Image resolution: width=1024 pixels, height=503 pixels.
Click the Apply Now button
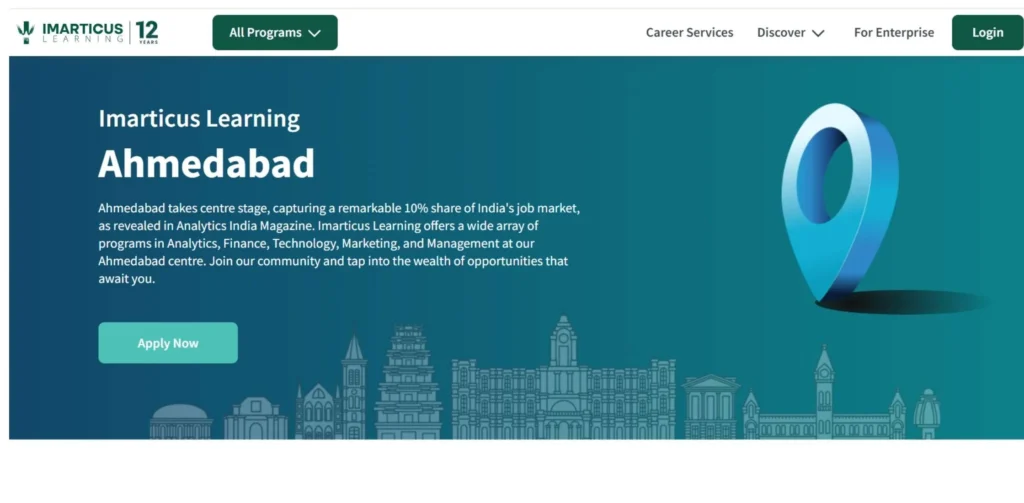(x=168, y=343)
